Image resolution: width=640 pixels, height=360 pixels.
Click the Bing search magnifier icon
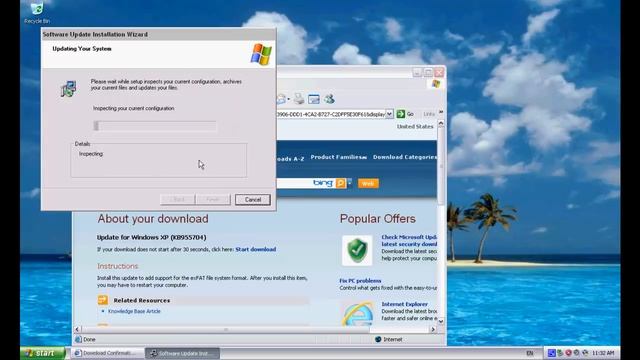click(x=340, y=183)
